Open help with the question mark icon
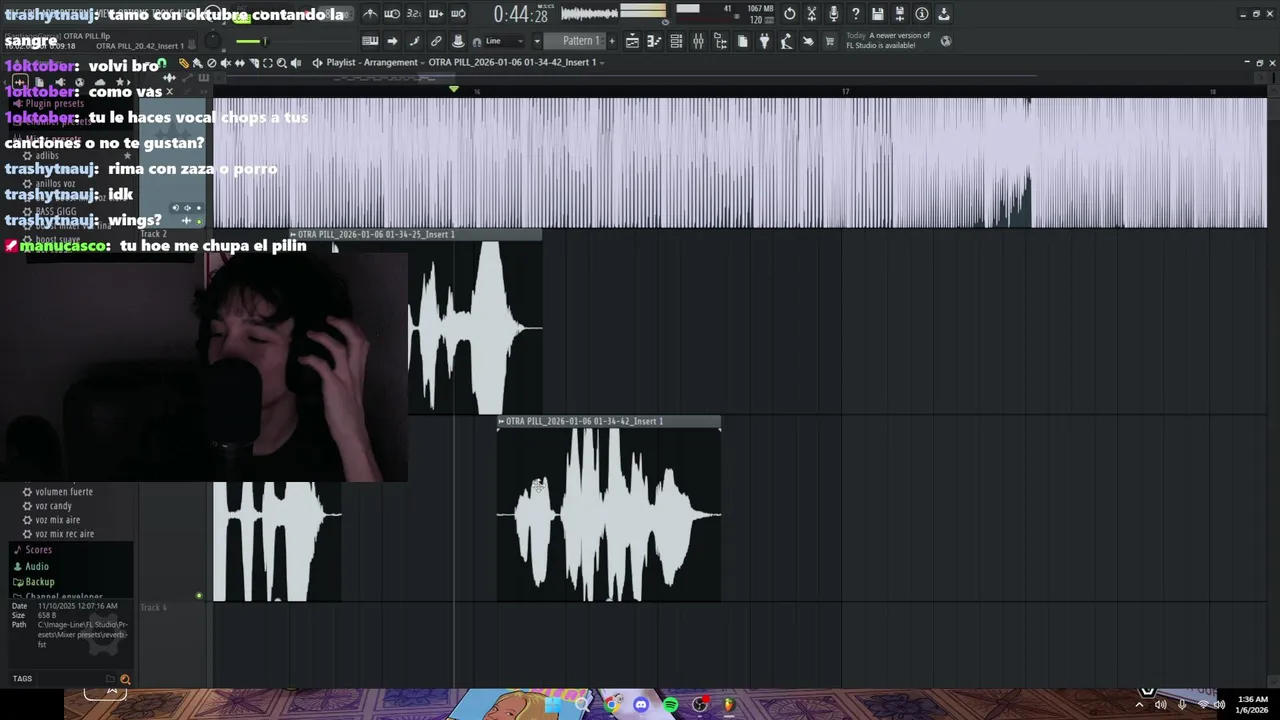 [856, 14]
